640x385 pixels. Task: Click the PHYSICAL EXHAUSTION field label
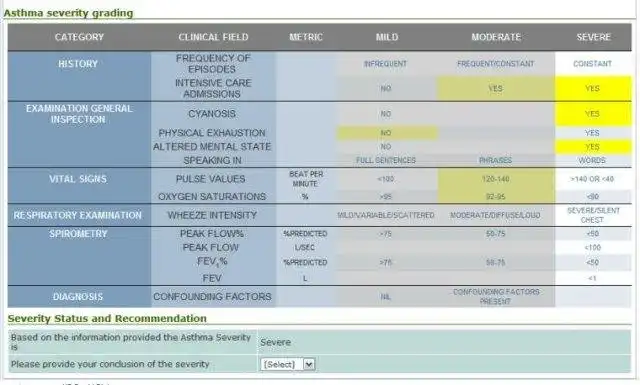tap(212, 133)
